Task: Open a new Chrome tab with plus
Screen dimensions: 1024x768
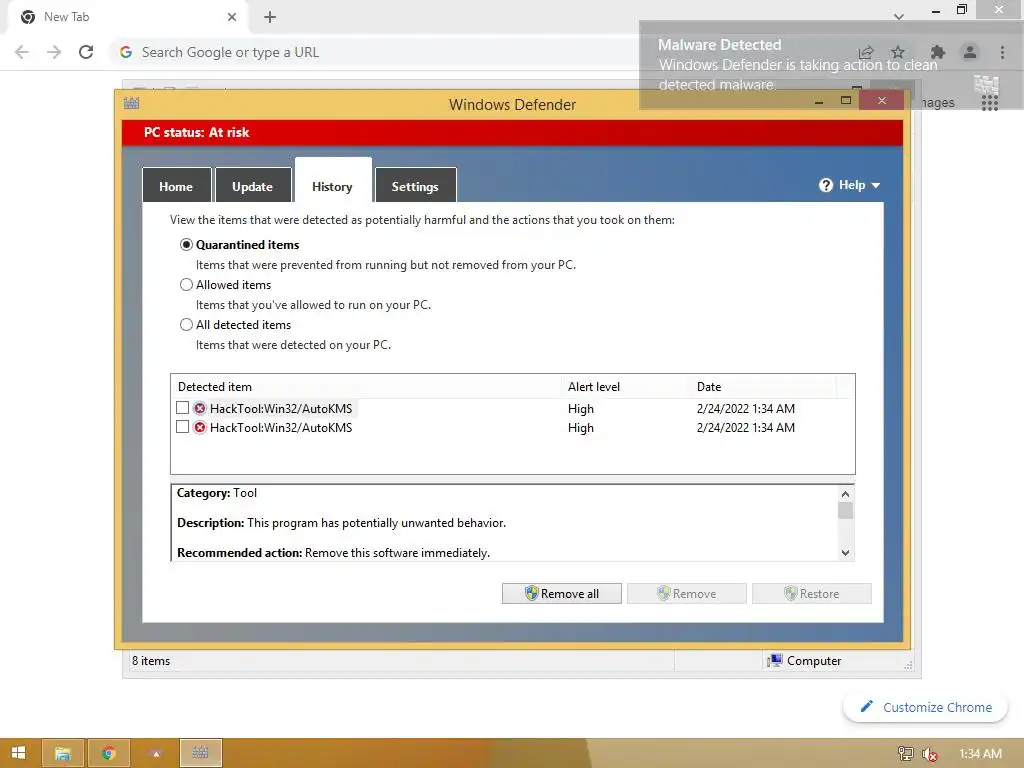Action: tap(270, 17)
